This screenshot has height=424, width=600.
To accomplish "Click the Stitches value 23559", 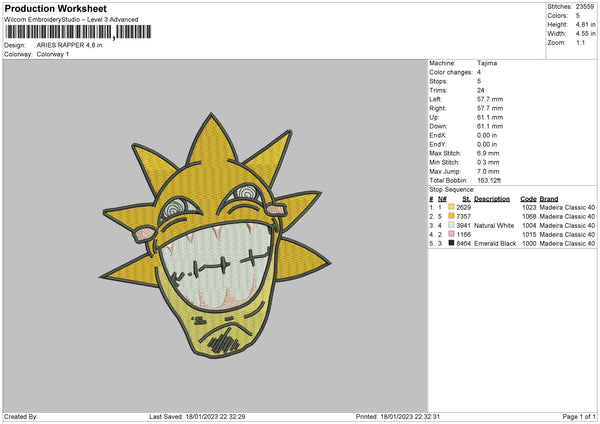I will pyautogui.click(x=585, y=7).
